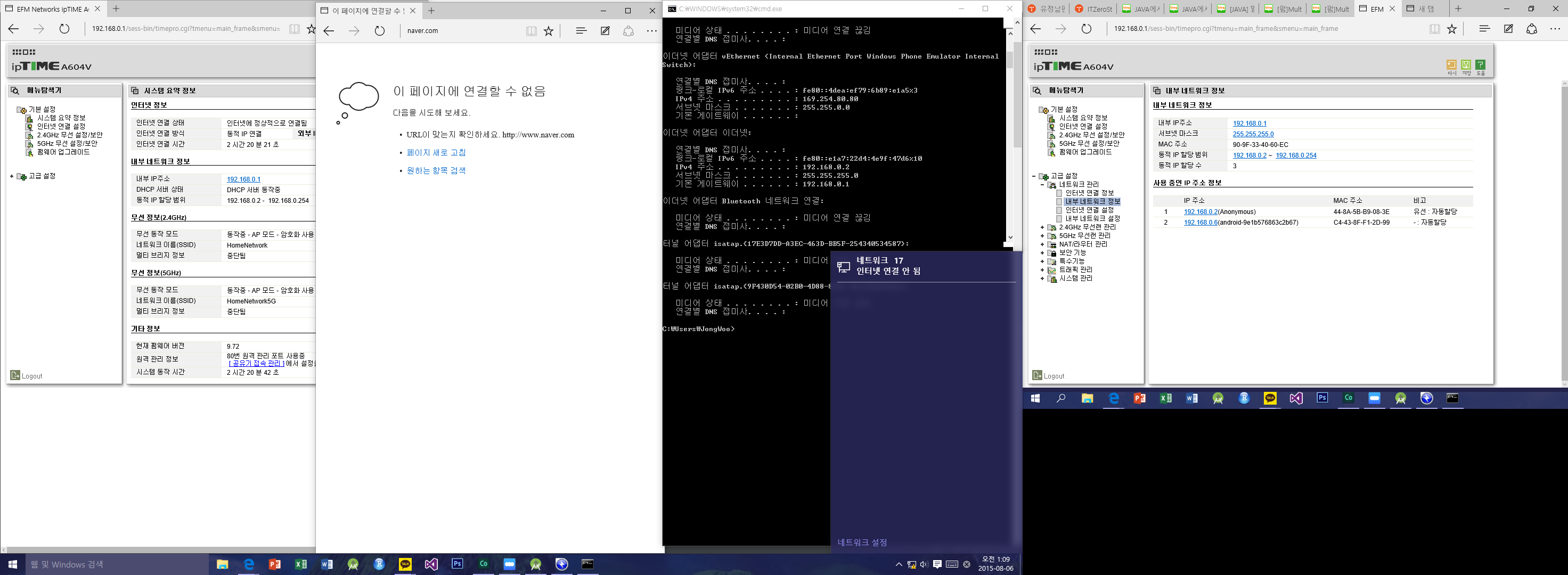This screenshot has height=575, width=1568.
Task: Expand the 2.4GHz 무선랜 관리 tree node
Action: point(1042,227)
